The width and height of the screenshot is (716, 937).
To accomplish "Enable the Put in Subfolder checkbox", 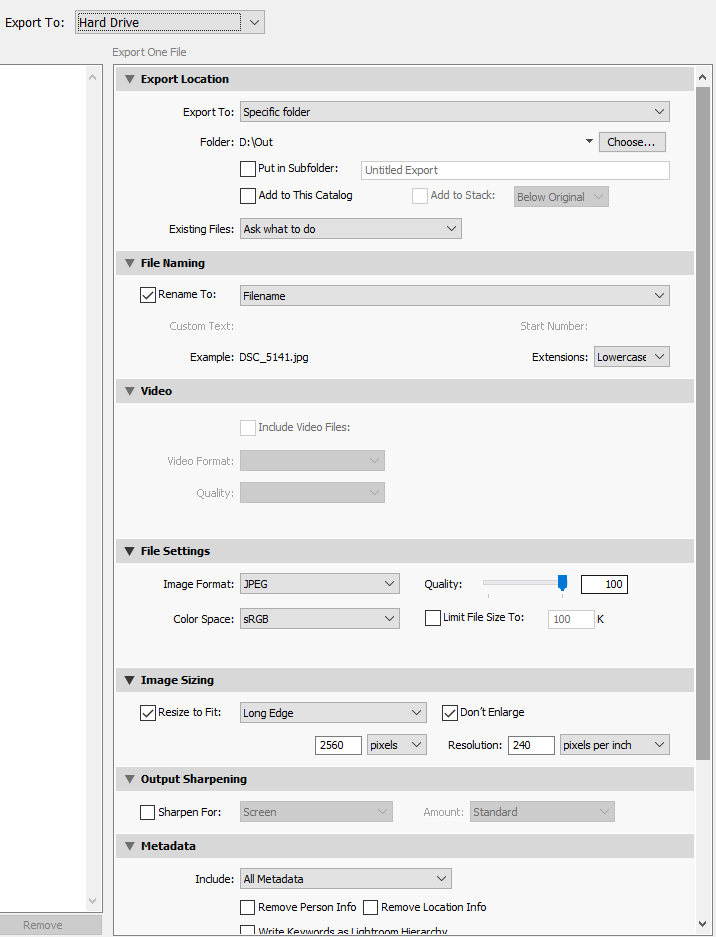I will tap(248, 169).
